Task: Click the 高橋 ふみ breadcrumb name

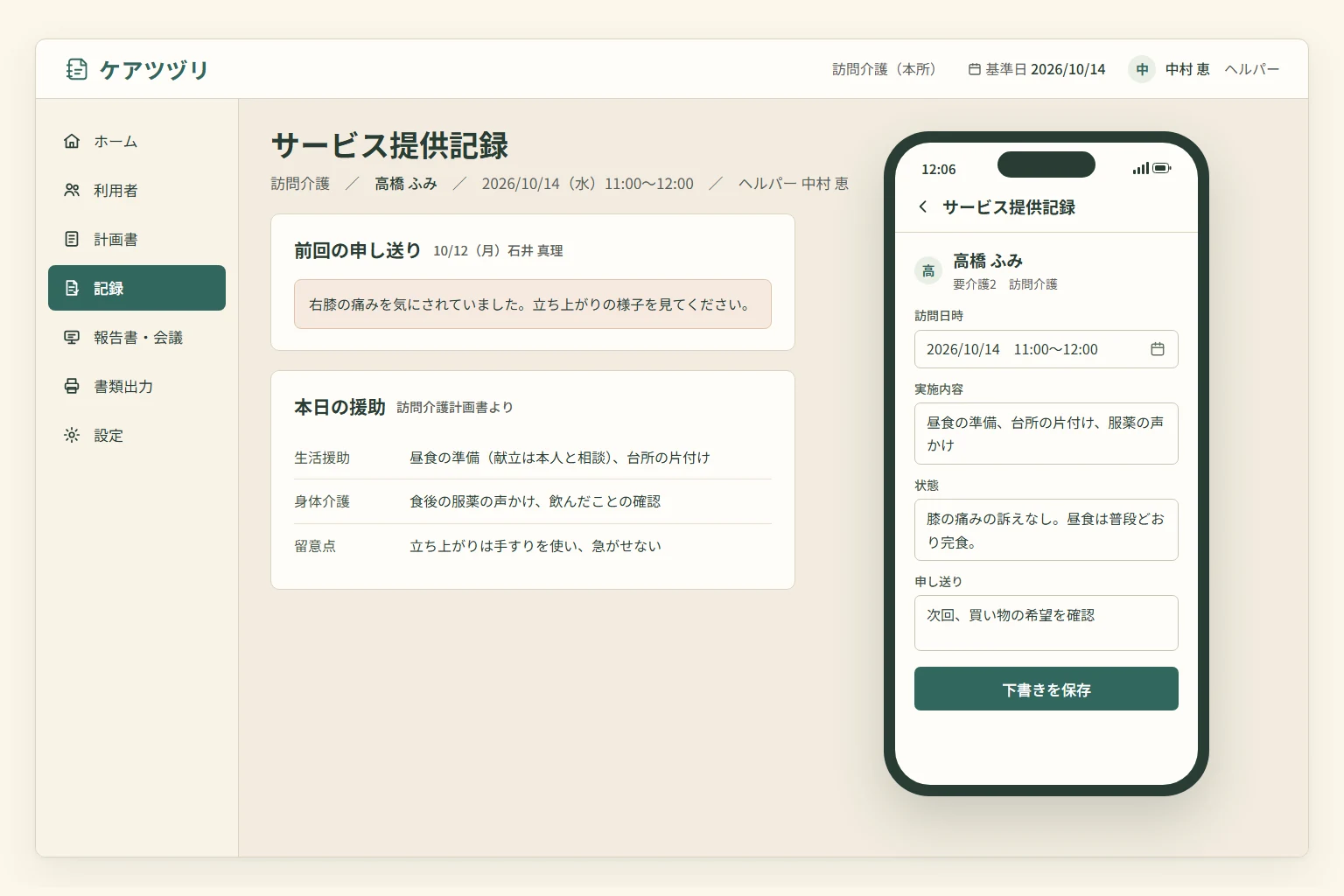Action: [x=406, y=184]
